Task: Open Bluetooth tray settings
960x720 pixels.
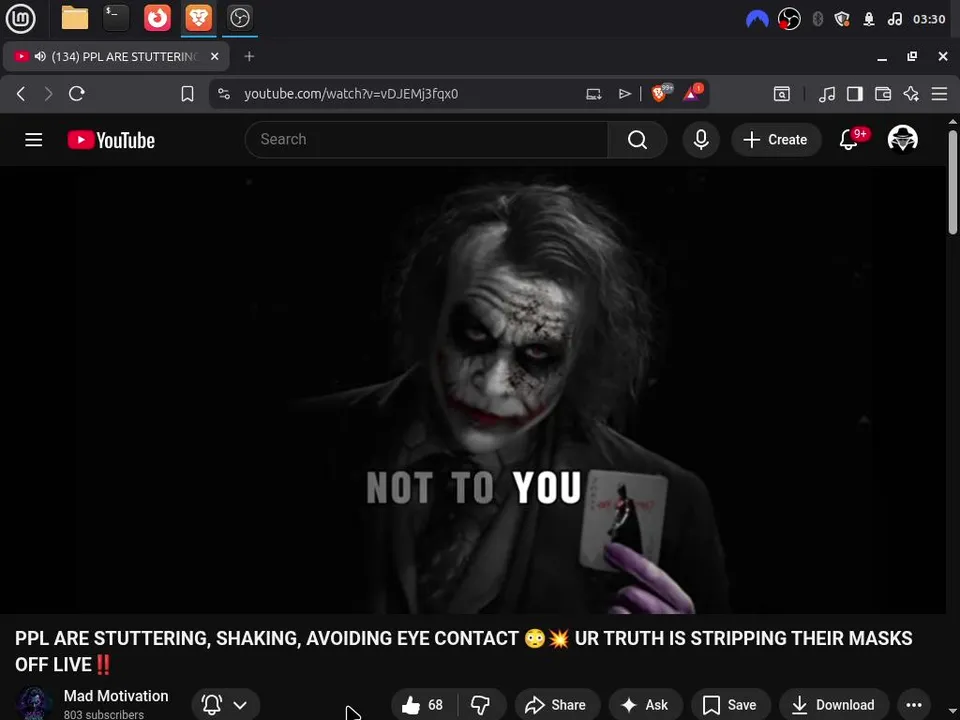Action: [x=817, y=20]
